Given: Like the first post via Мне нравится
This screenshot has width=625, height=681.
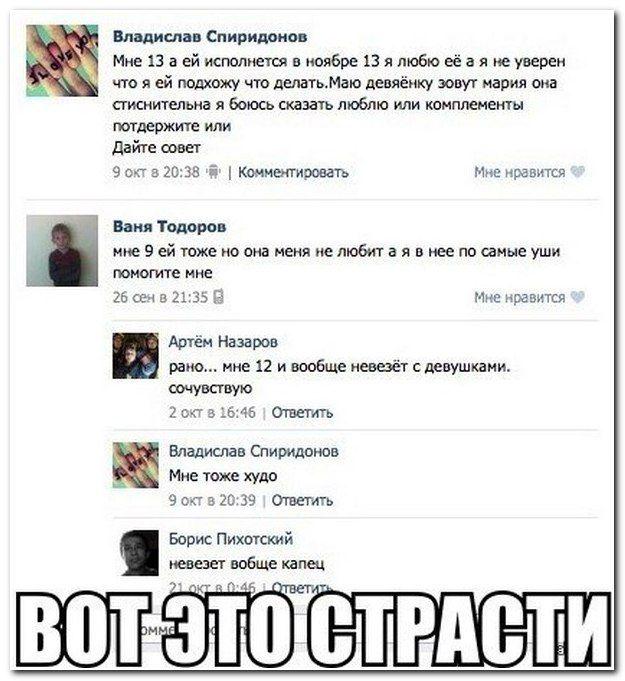Looking at the screenshot, I should [519, 172].
